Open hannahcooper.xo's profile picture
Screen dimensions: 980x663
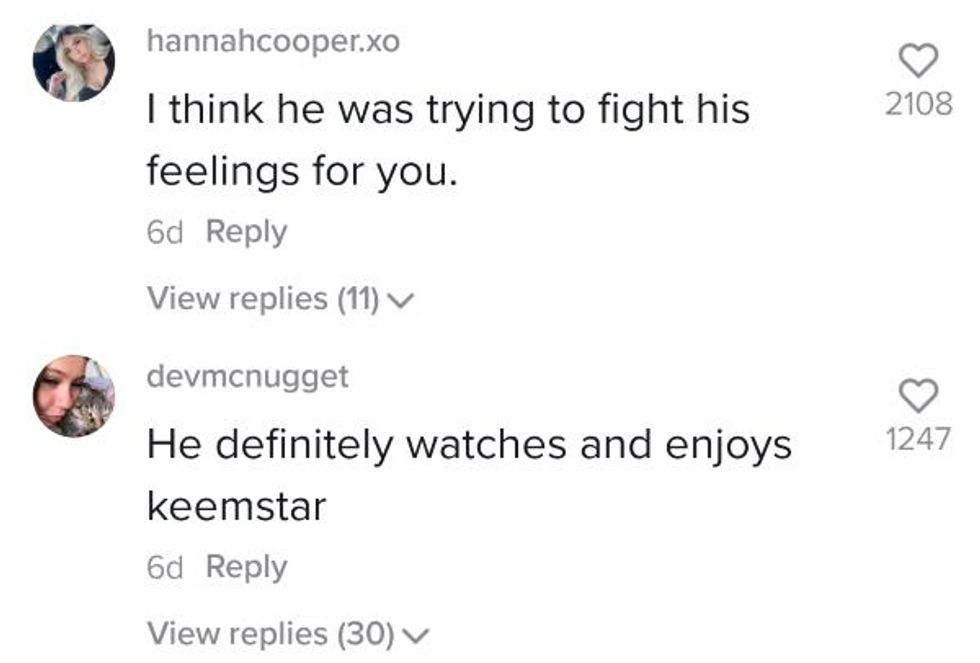73,64
